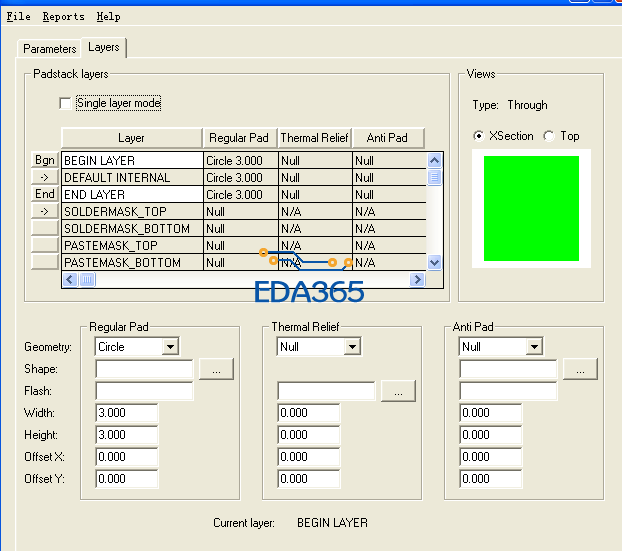622x551 pixels.
Task: Expand Anti Pad geometry dropdown
Action: click(x=534, y=347)
